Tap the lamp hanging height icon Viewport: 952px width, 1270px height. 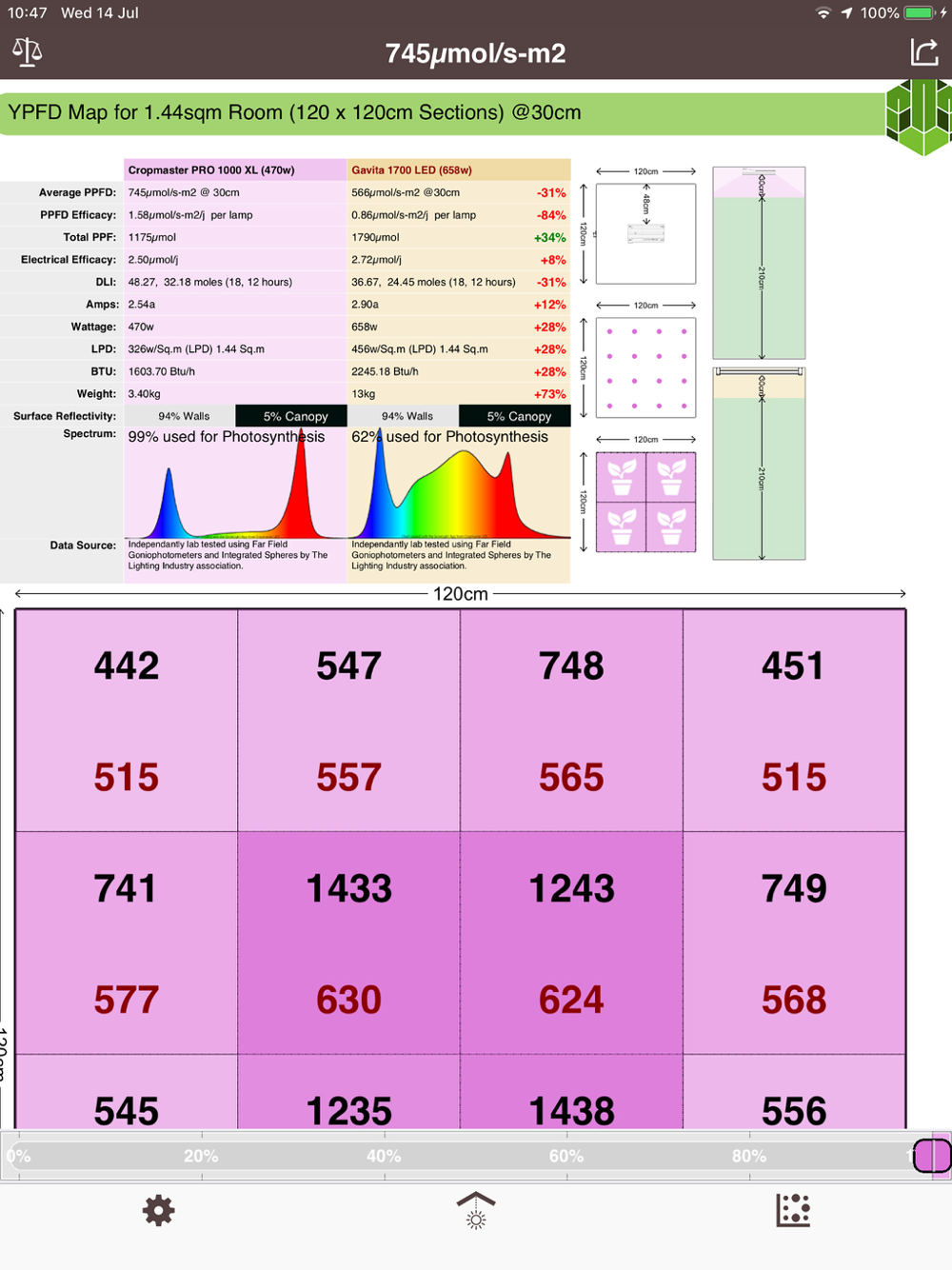tap(476, 1210)
